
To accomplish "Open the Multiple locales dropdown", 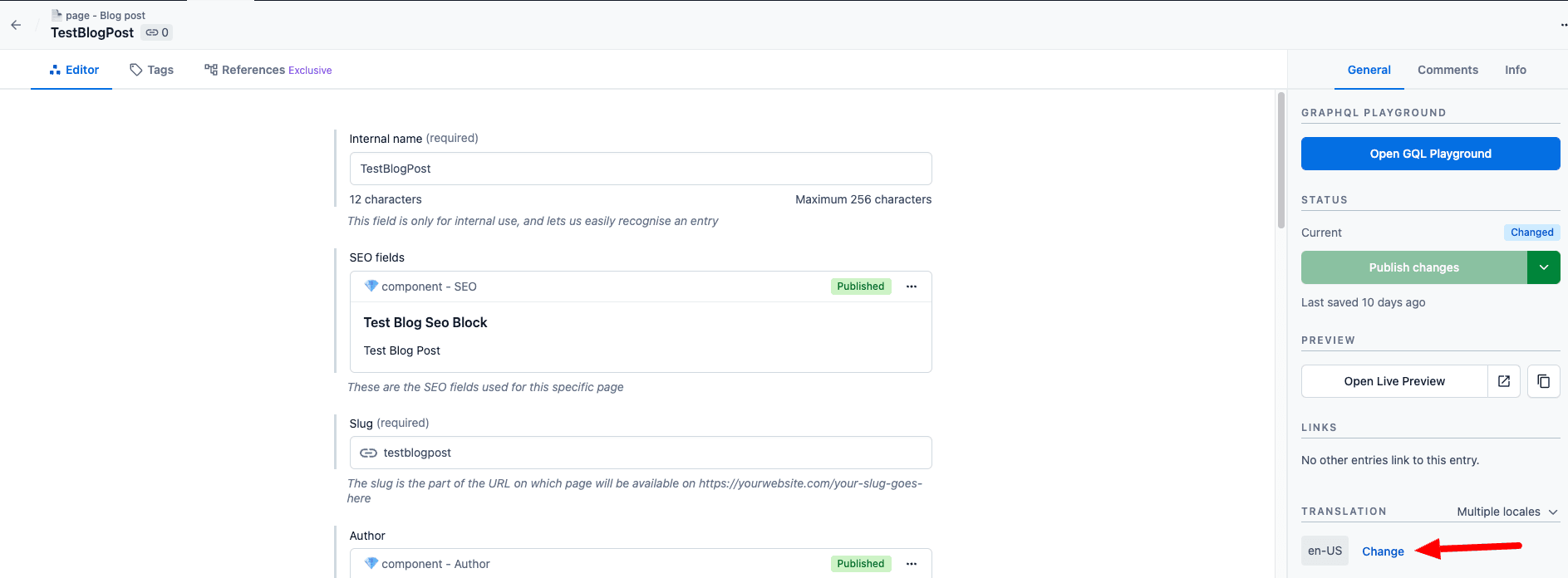I will pyautogui.click(x=1507, y=512).
